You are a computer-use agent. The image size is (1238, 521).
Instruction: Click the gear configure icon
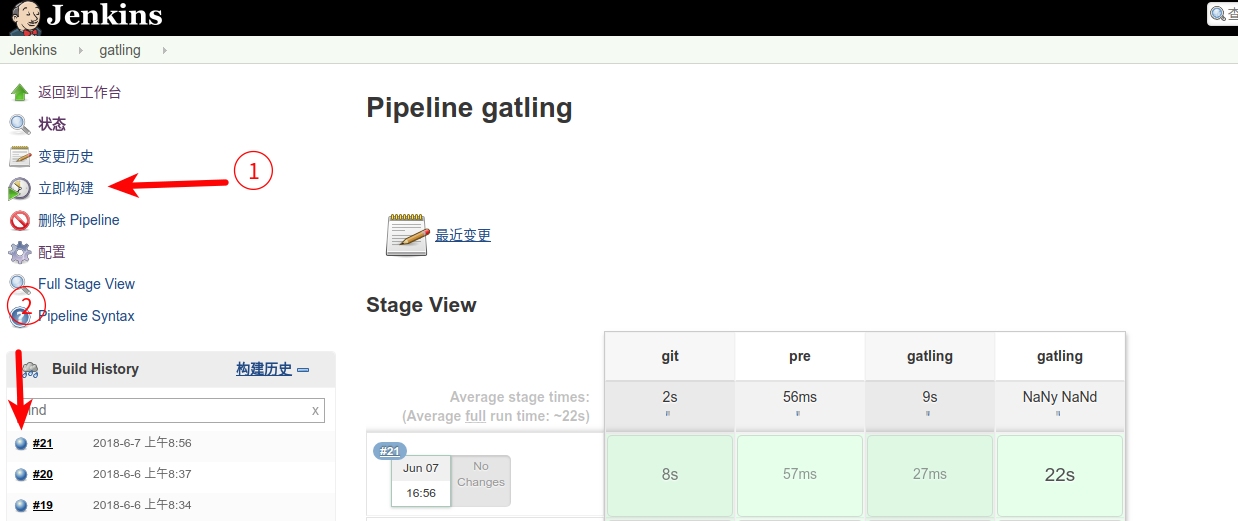point(19,253)
